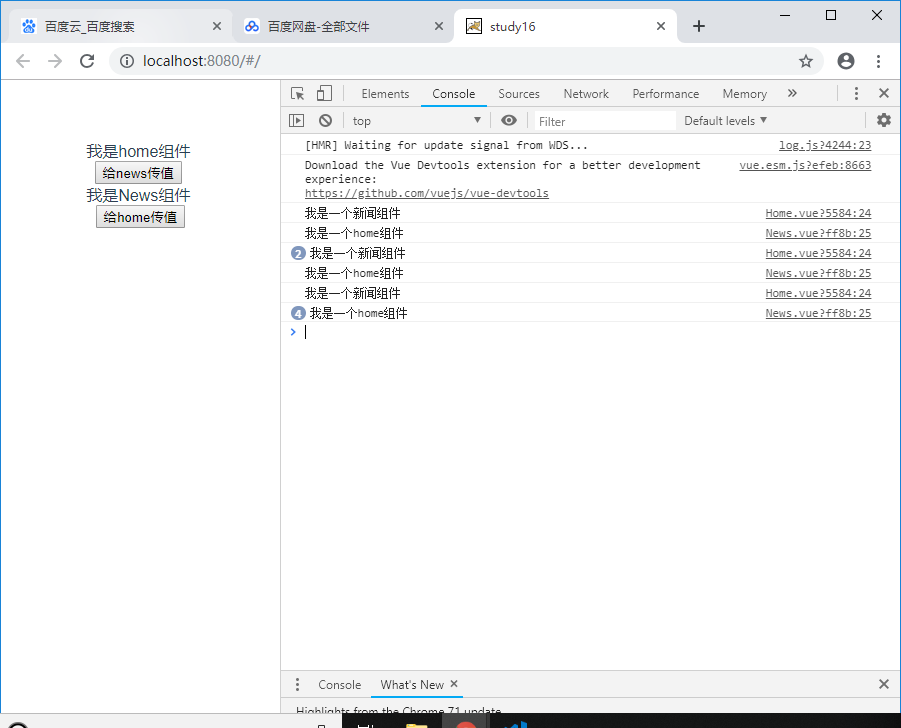Switch to the Network tab
Screen dimensions: 901x728
click(586, 94)
